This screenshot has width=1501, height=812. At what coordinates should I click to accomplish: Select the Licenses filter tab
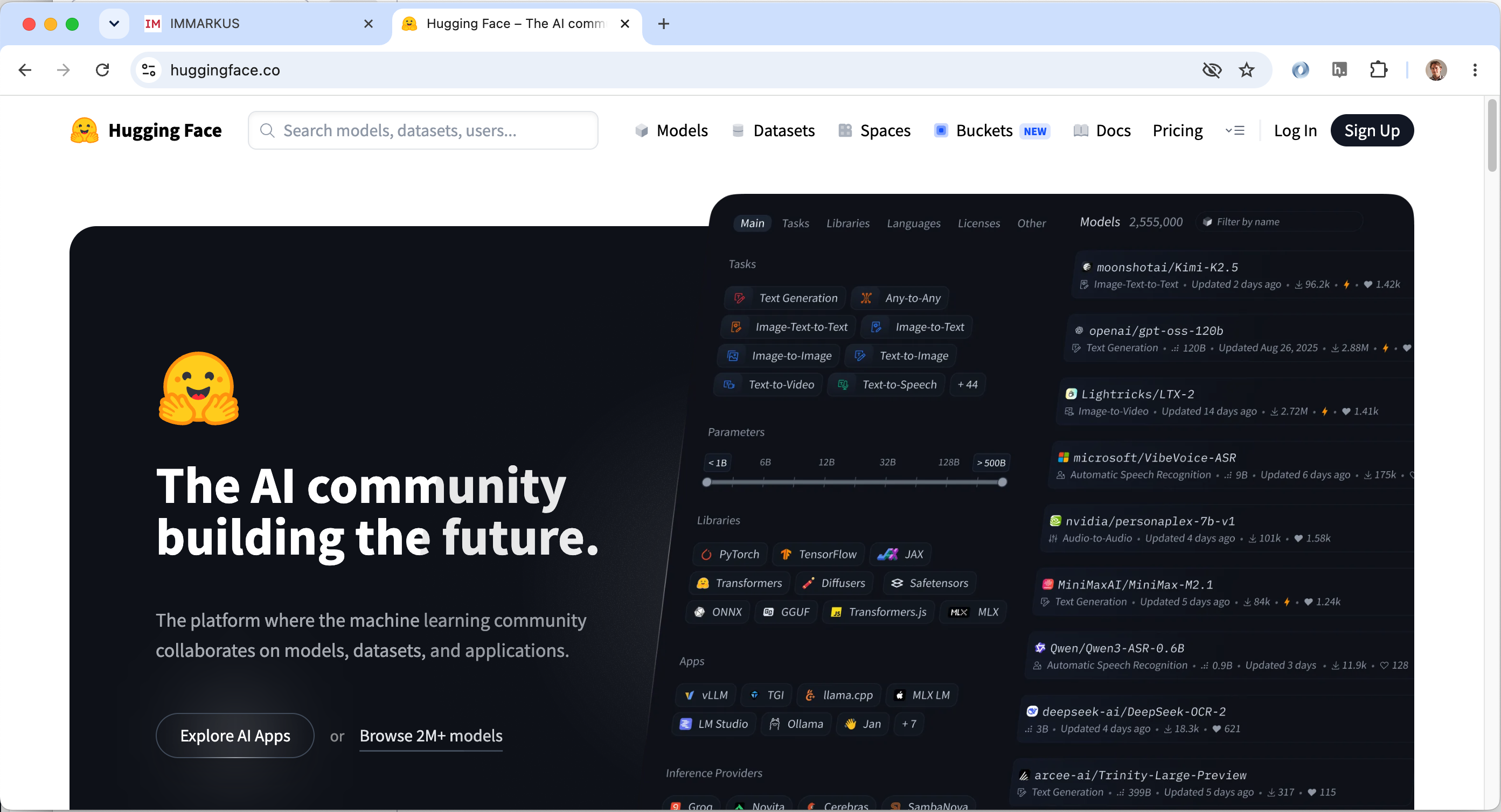pos(978,222)
